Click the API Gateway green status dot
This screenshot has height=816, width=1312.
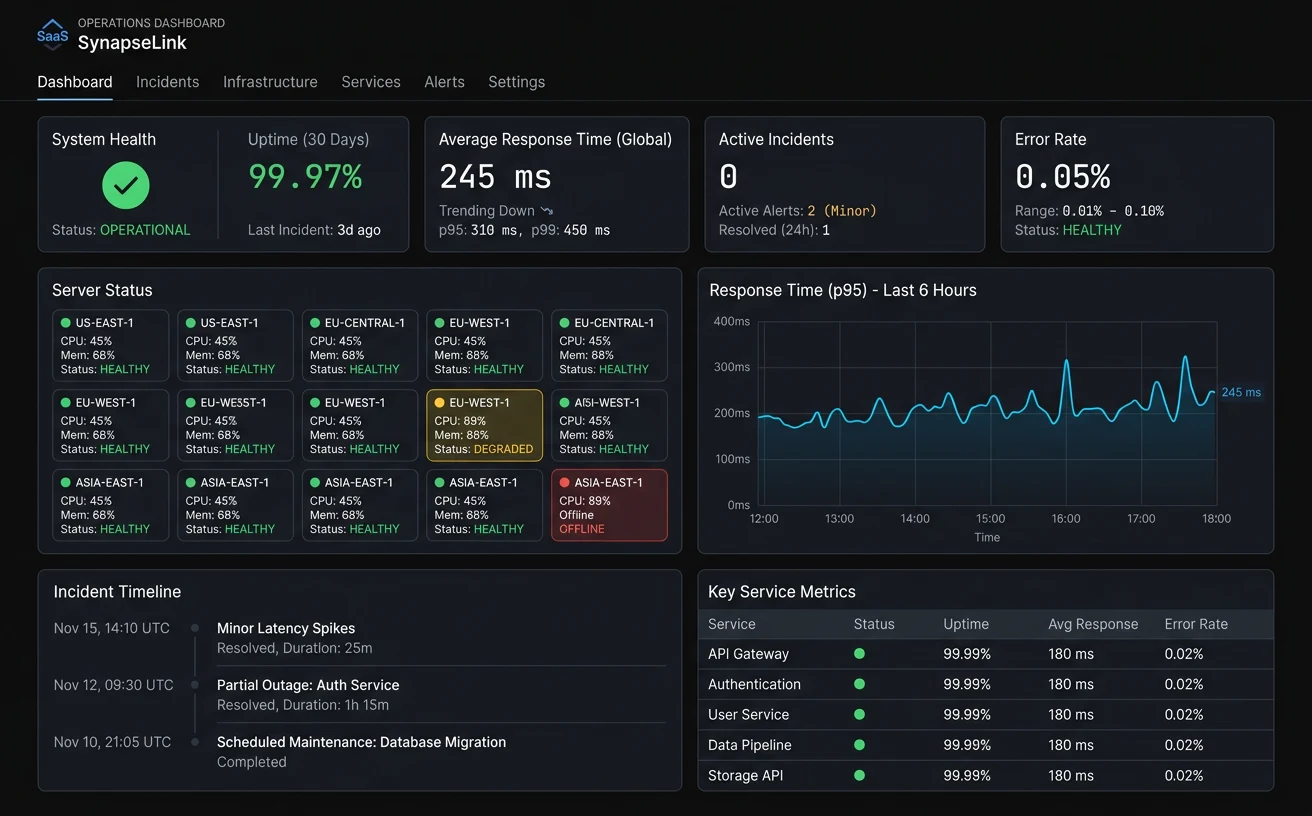(859, 654)
